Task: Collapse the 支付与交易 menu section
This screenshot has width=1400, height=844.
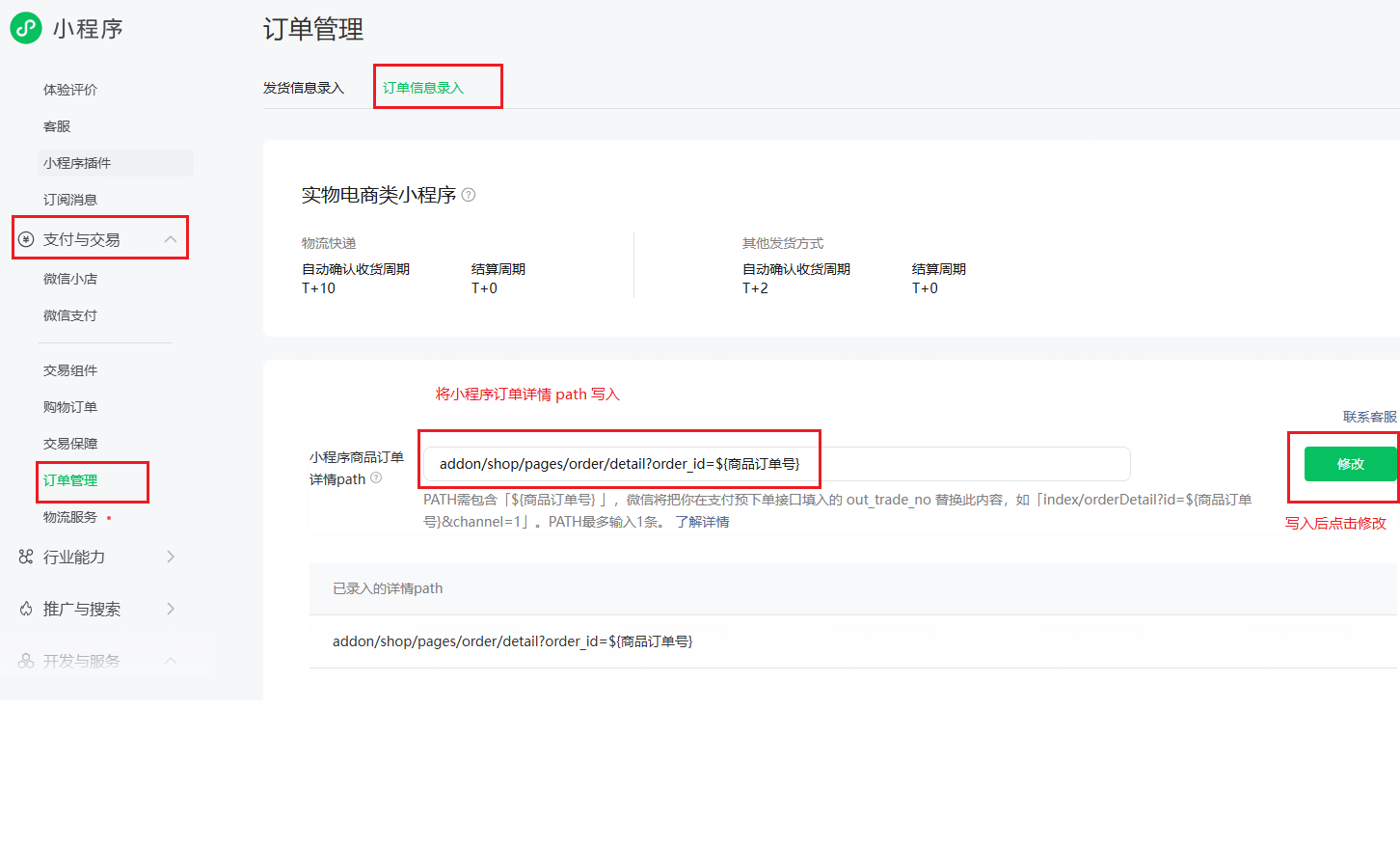Action: point(171,239)
